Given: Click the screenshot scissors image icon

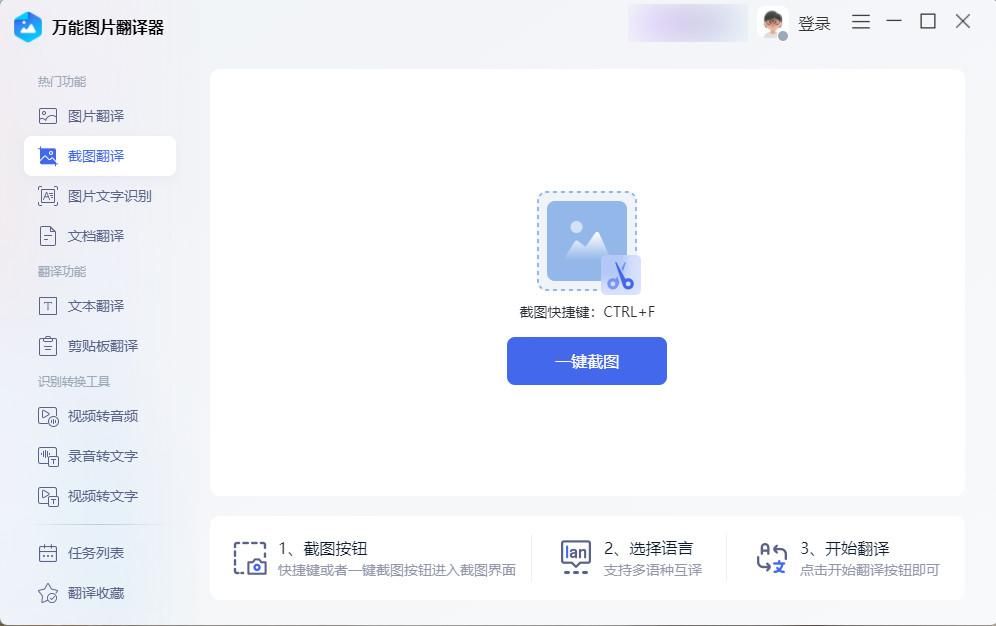Looking at the screenshot, I should pos(588,243).
